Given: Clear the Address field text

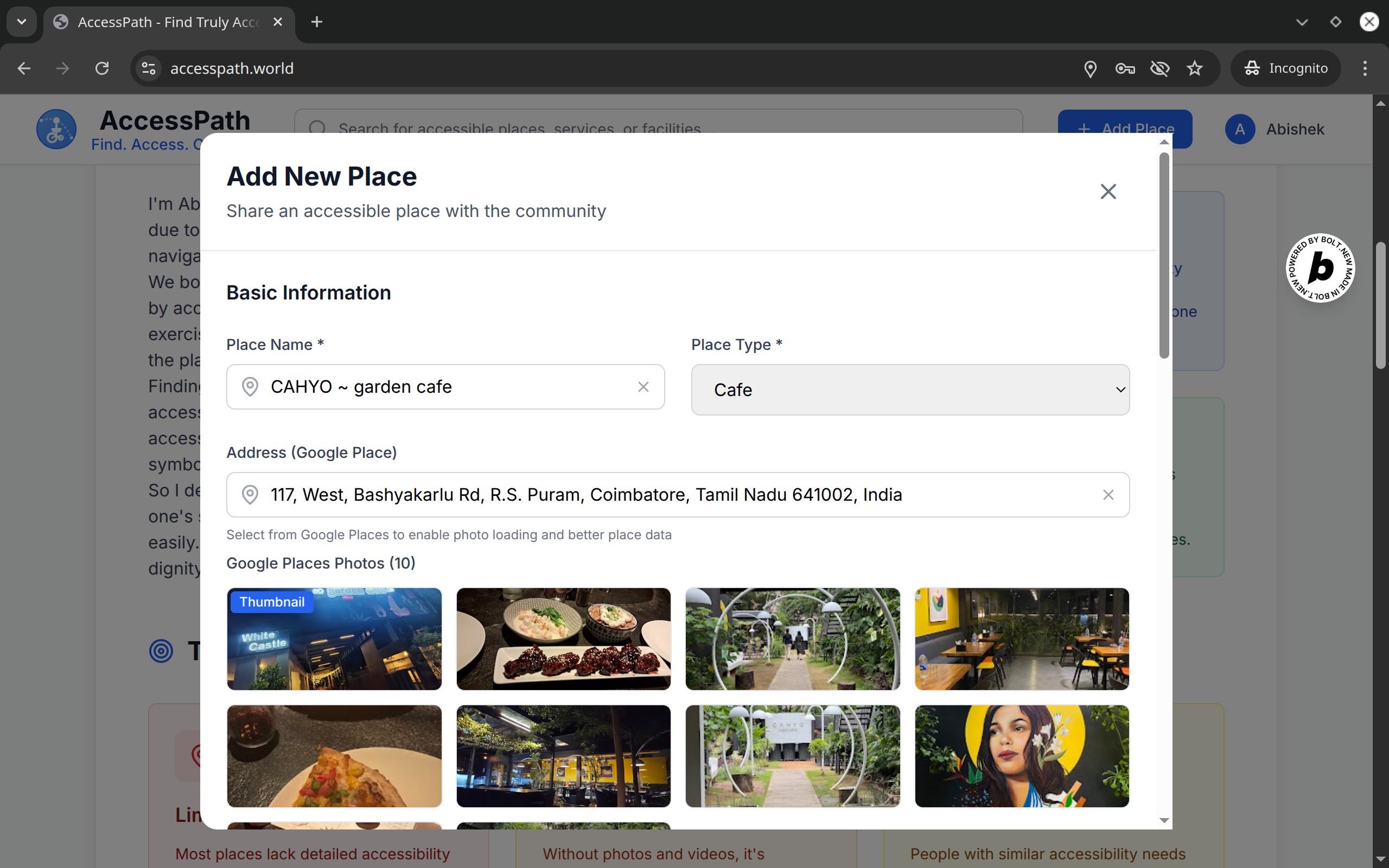Looking at the screenshot, I should pyautogui.click(x=1108, y=495).
